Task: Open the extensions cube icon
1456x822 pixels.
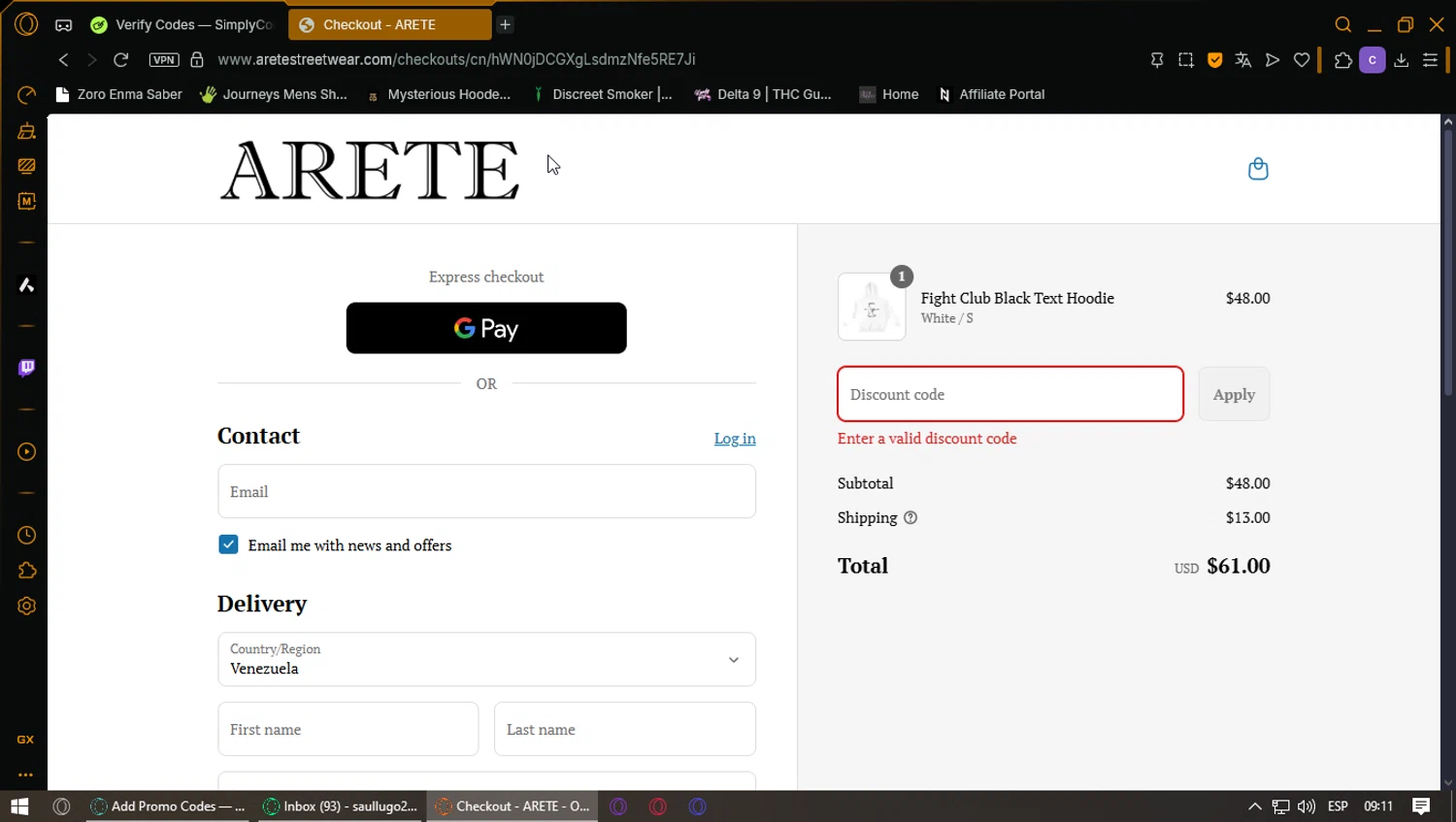Action: (x=1343, y=60)
